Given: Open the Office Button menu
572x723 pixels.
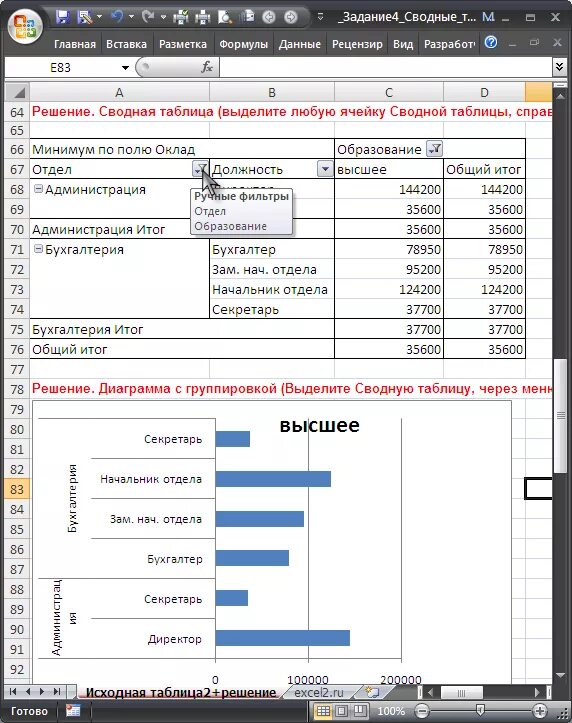Looking at the screenshot, I should click(x=25, y=25).
